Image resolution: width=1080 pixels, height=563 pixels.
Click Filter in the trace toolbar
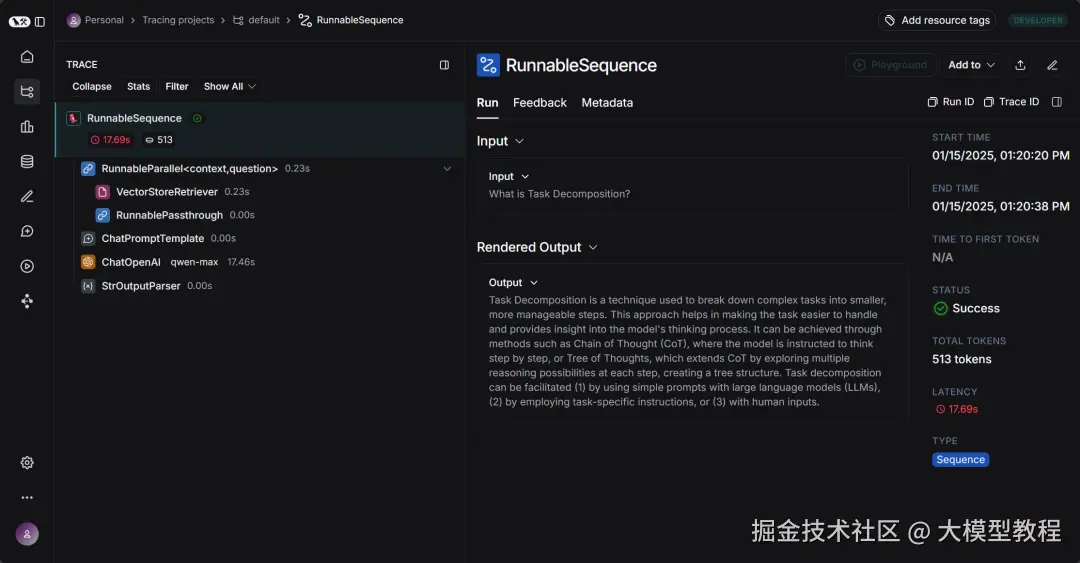pyautogui.click(x=176, y=86)
